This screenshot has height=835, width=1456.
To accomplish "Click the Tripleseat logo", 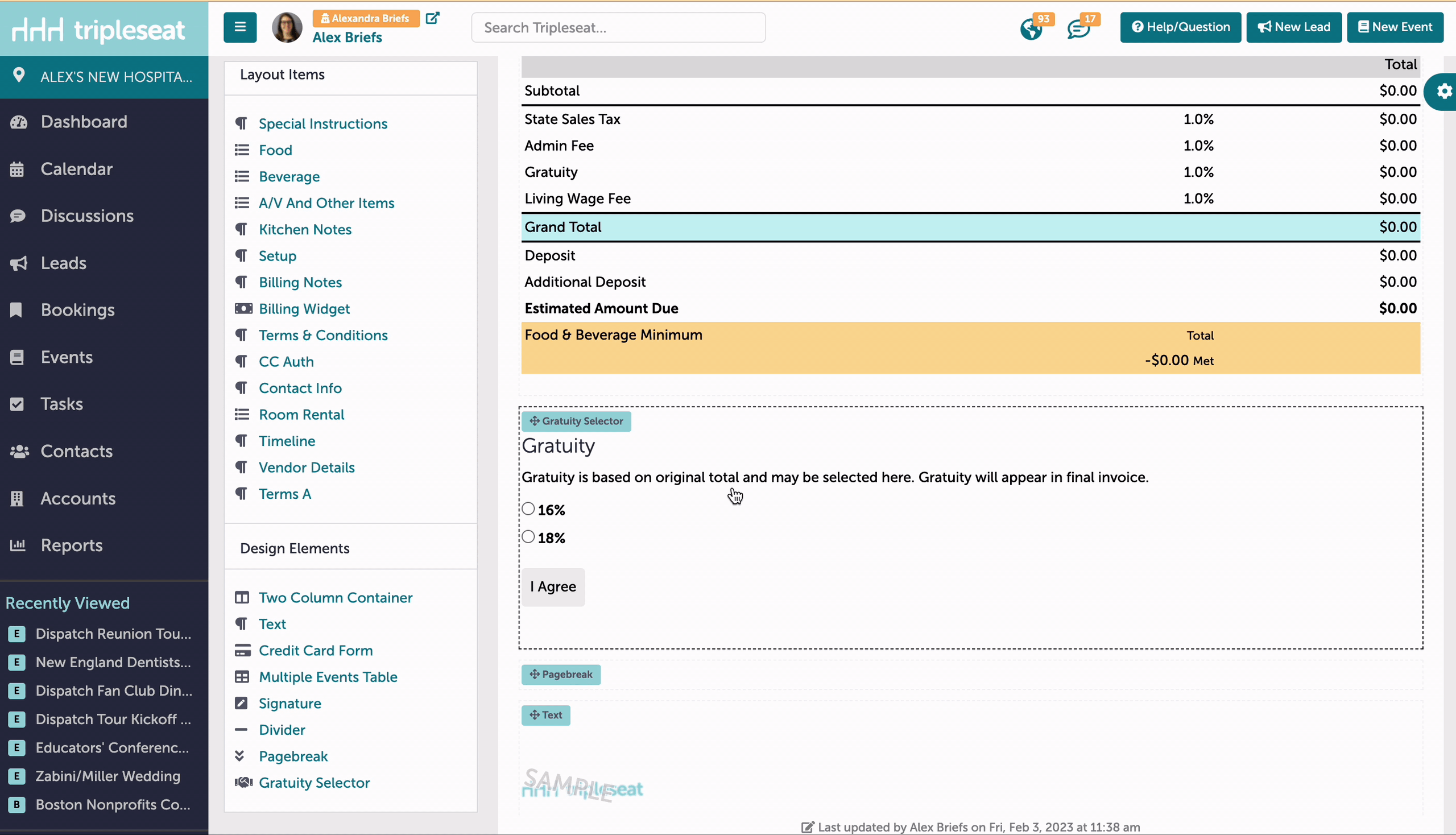I will tap(98, 29).
